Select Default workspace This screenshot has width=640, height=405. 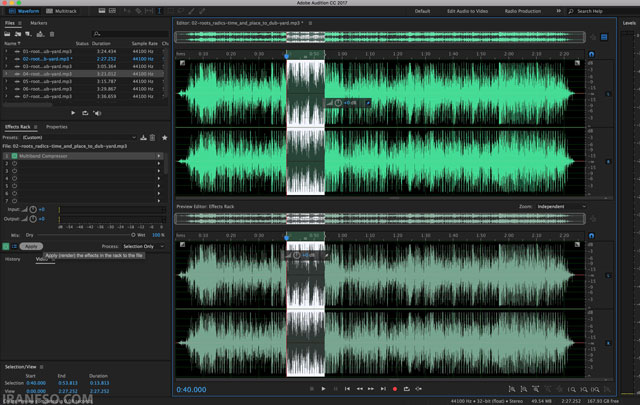point(422,11)
